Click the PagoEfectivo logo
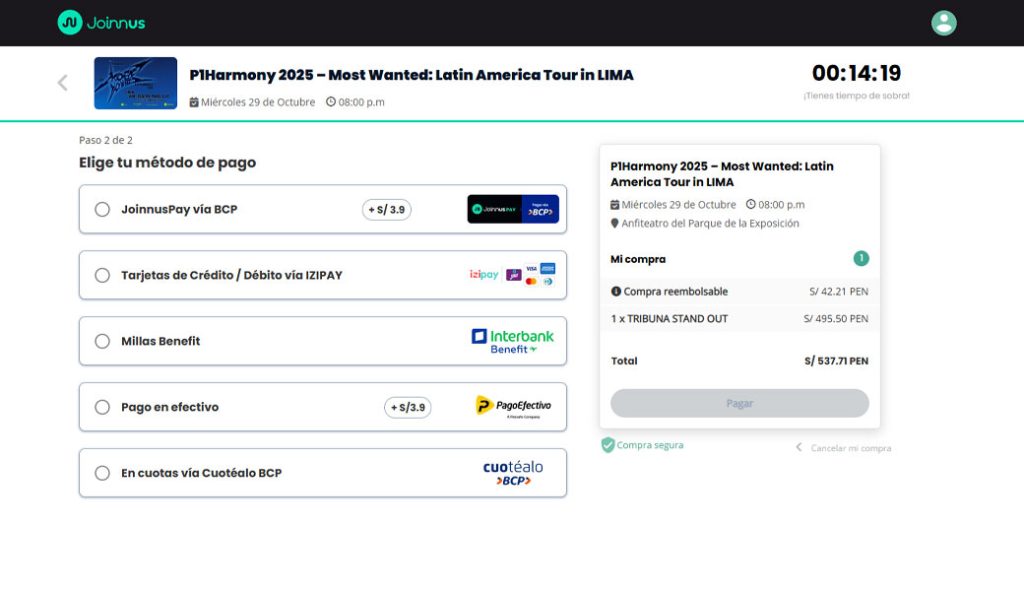 (x=513, y=407)
